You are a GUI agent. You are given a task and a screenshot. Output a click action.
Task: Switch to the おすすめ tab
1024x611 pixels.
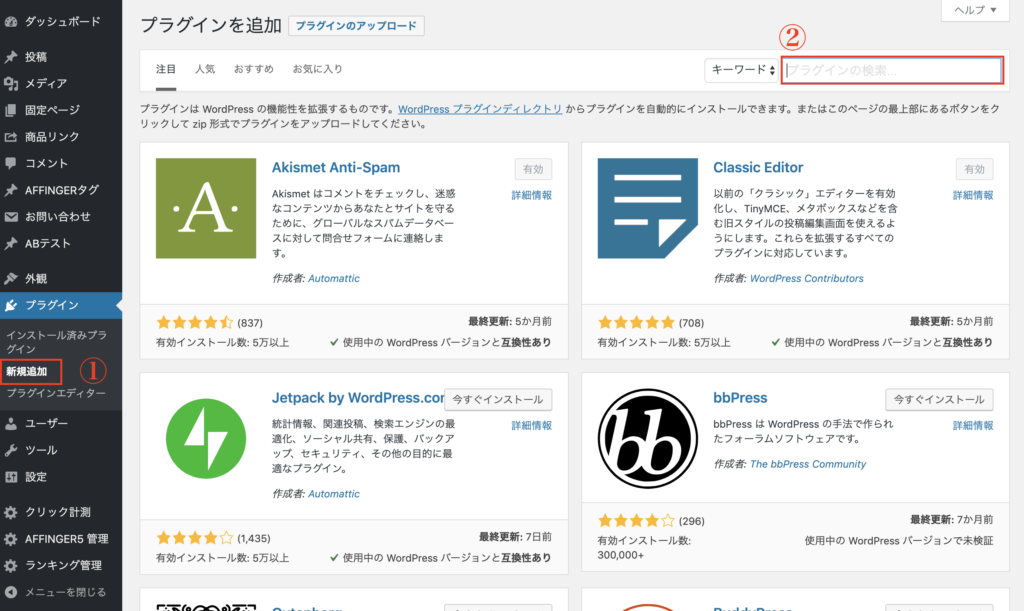click(253, 70)
